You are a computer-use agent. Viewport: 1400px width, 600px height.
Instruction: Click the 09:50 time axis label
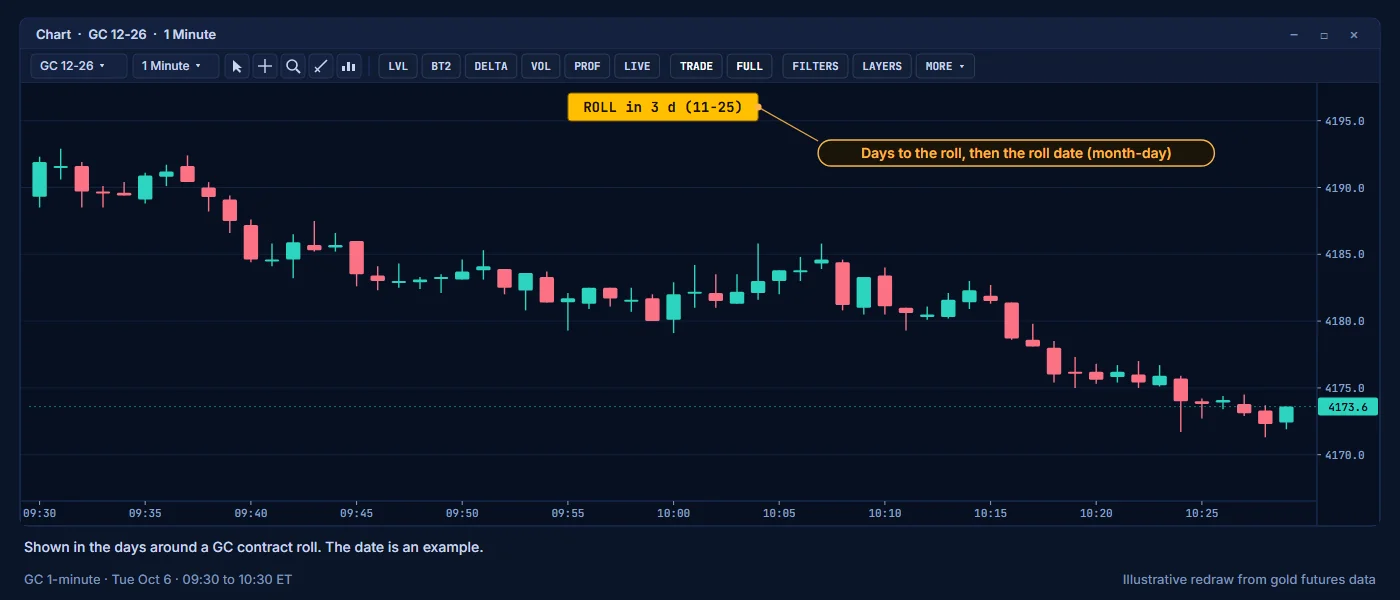click(462, 513)
